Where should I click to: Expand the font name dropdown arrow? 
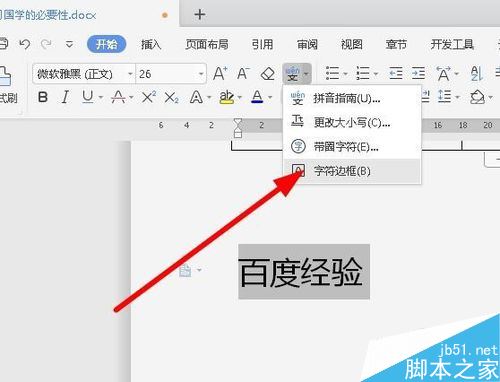[130, 74]
